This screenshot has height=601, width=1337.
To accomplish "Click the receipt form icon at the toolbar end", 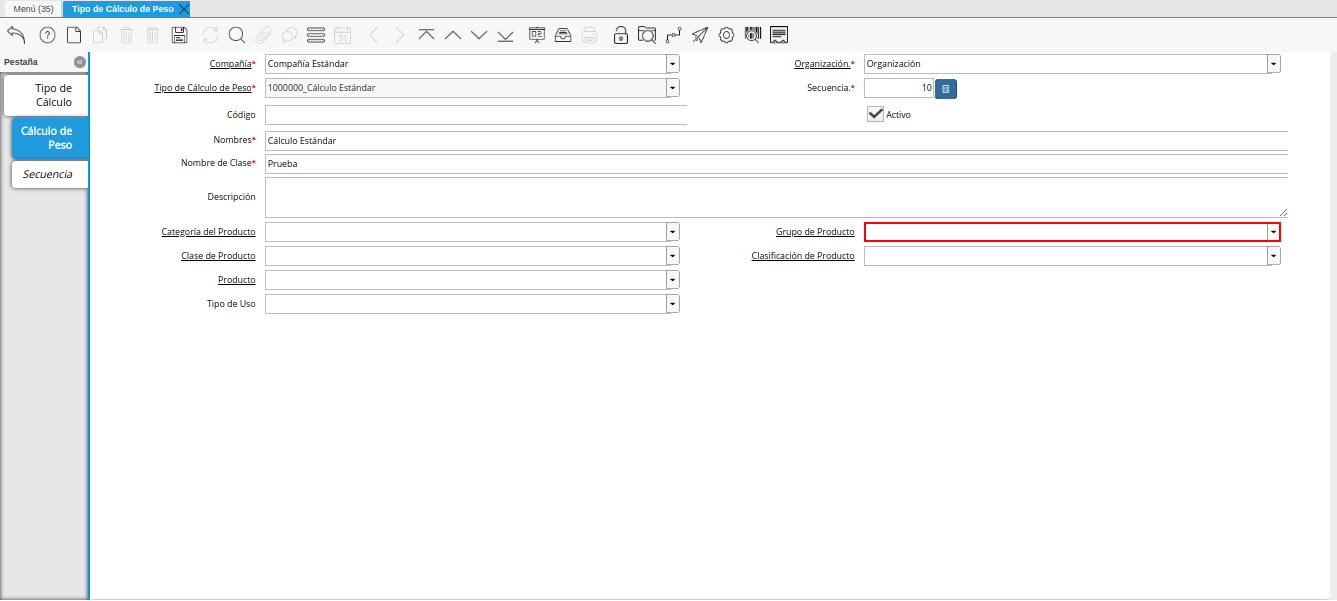I will 779,35.
